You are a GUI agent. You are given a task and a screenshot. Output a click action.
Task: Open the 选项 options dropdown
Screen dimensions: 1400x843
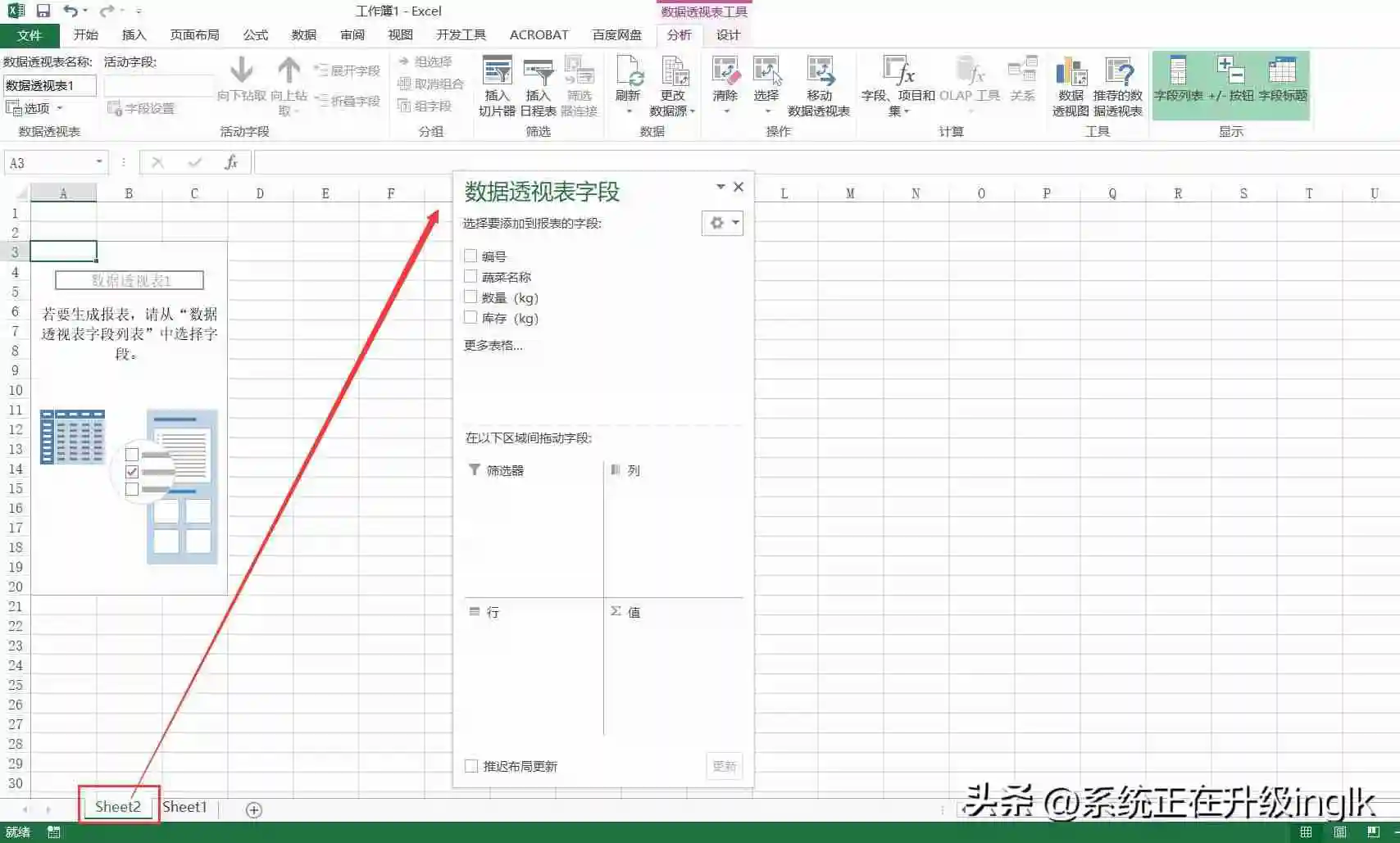click(34, 108)
